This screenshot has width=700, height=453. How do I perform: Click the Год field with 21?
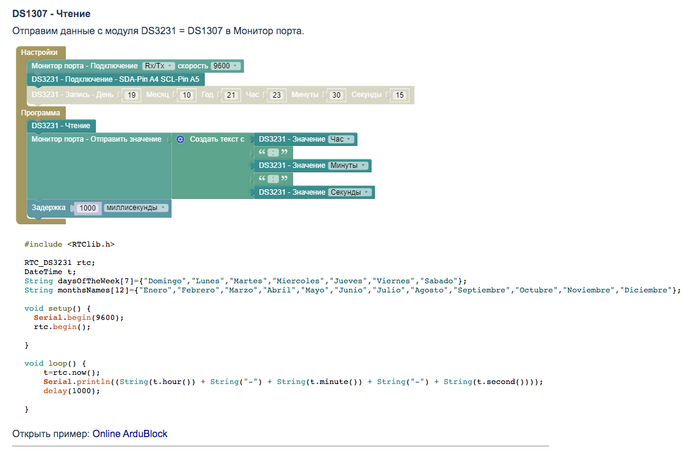[230, 96]
